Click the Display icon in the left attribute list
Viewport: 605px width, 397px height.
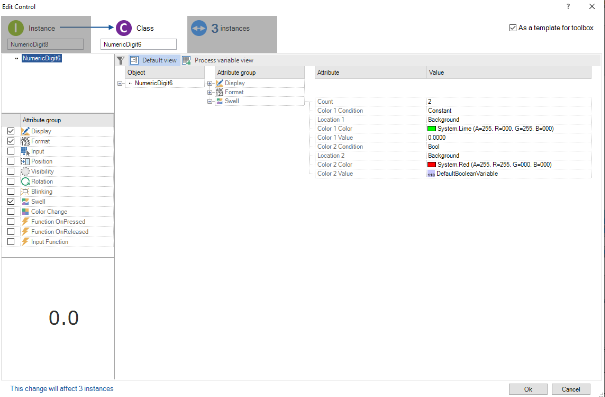[25, 131]
